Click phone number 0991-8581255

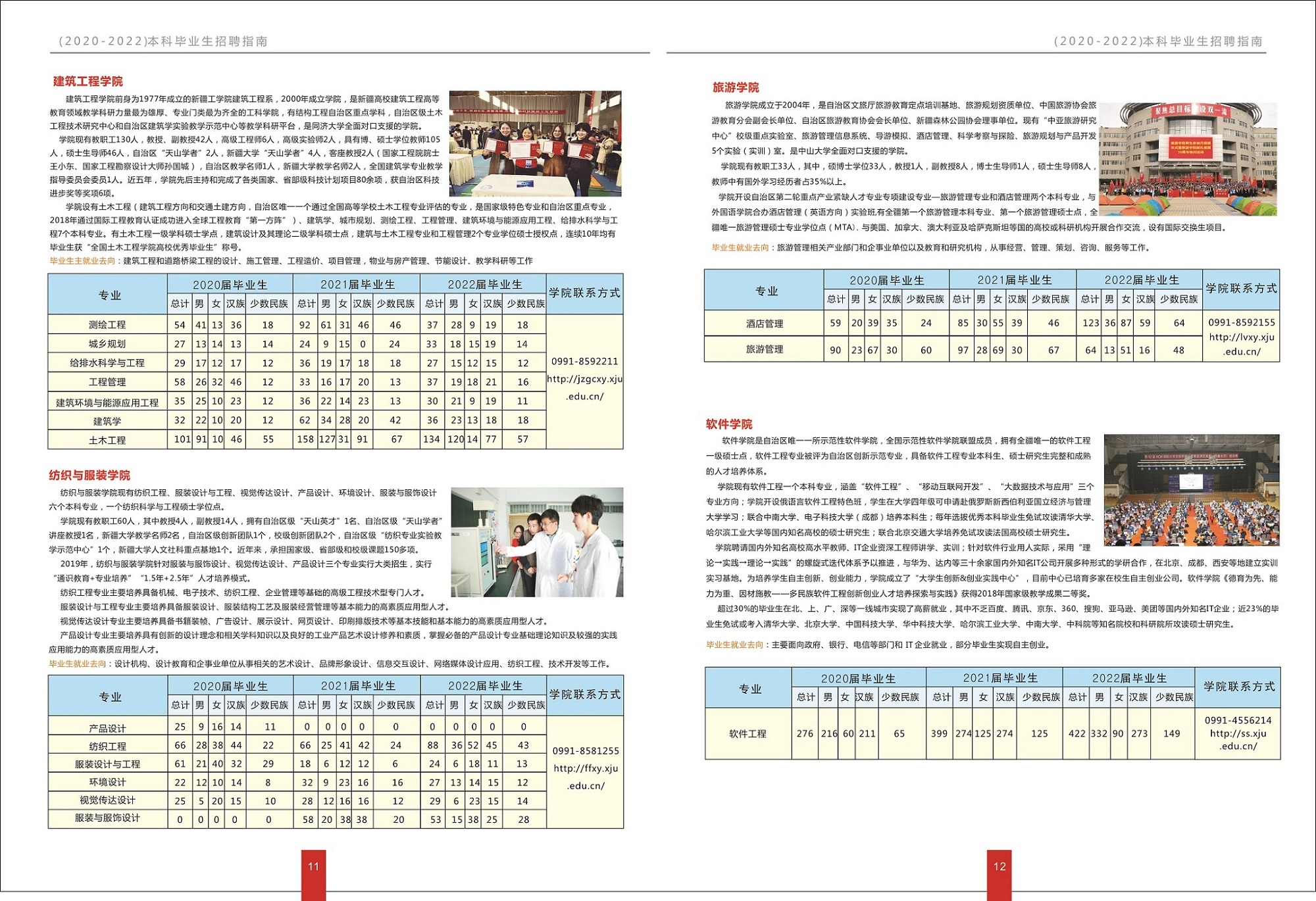(586, 751)
